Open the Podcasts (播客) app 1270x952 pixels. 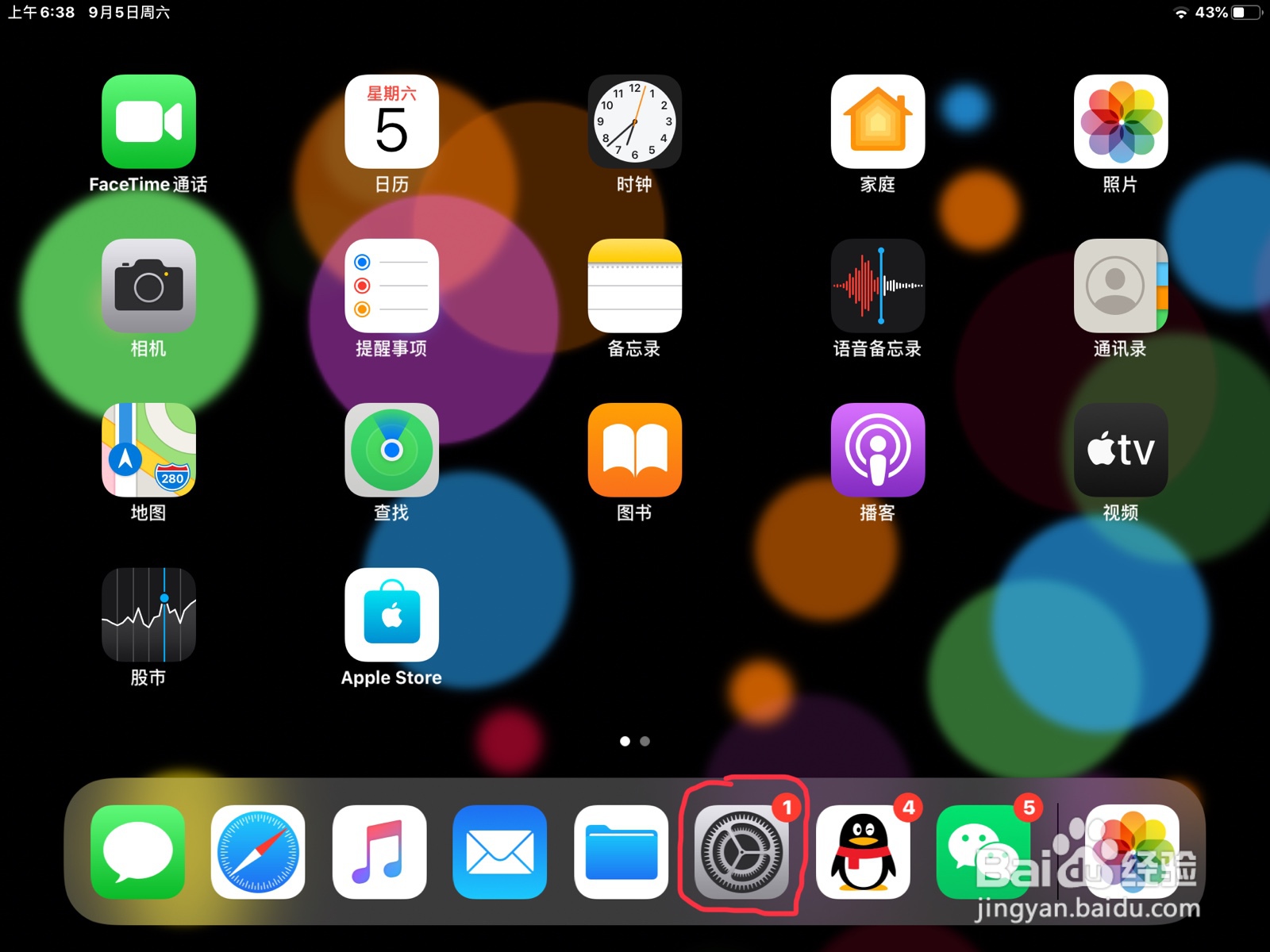tap(877, 450)
